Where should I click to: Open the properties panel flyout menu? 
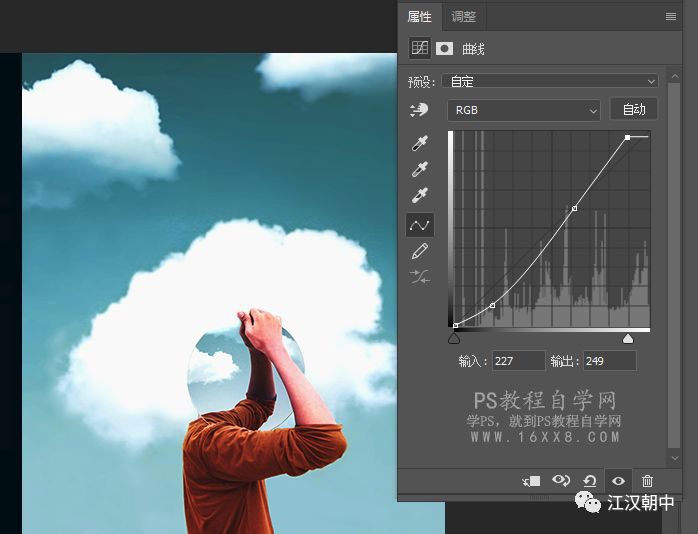(671, 17)
